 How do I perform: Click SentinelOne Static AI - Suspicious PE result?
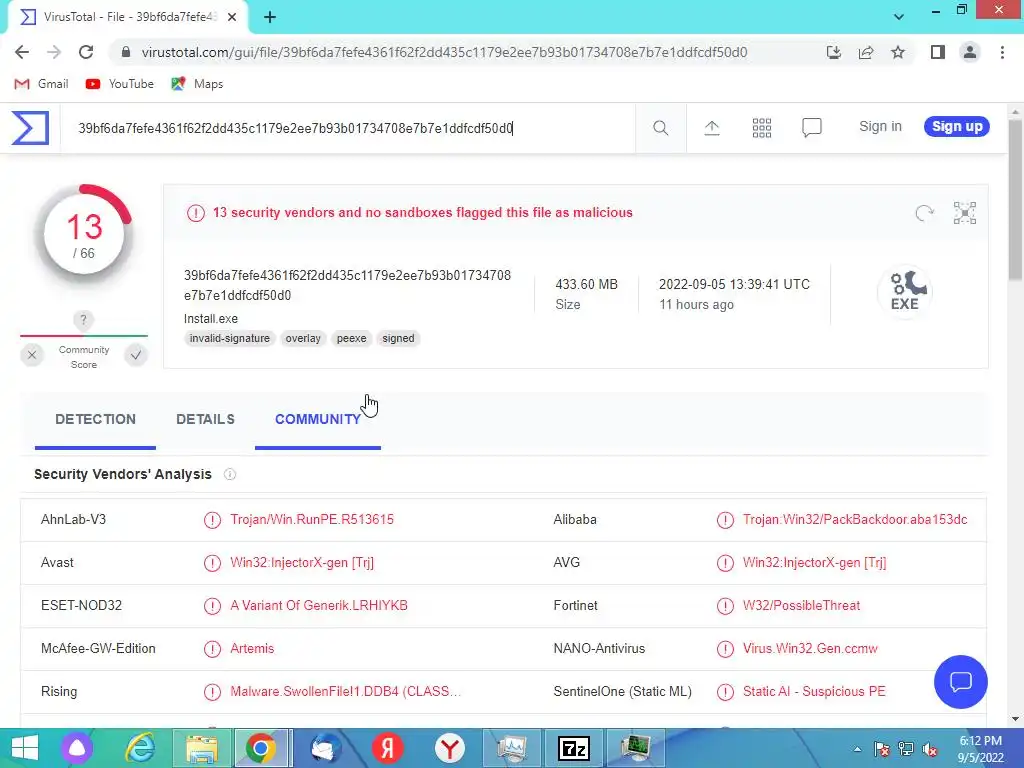coord(814,692)
